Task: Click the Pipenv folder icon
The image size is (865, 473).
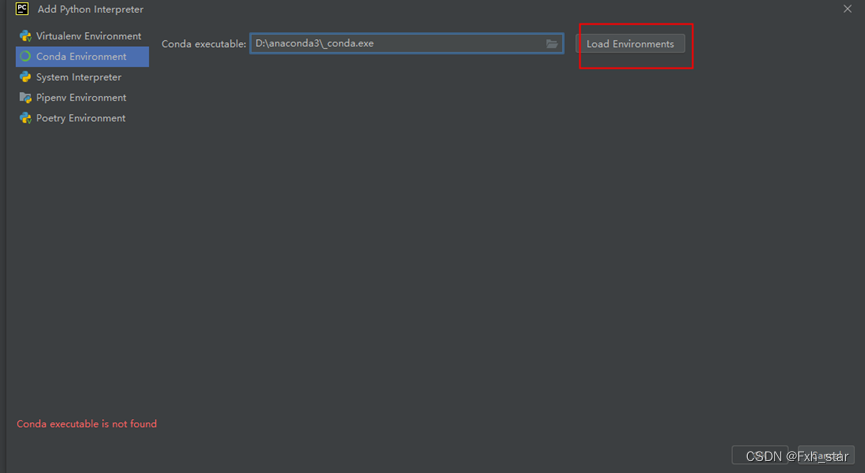Action: pyautogui.click(x=25, y=98)
